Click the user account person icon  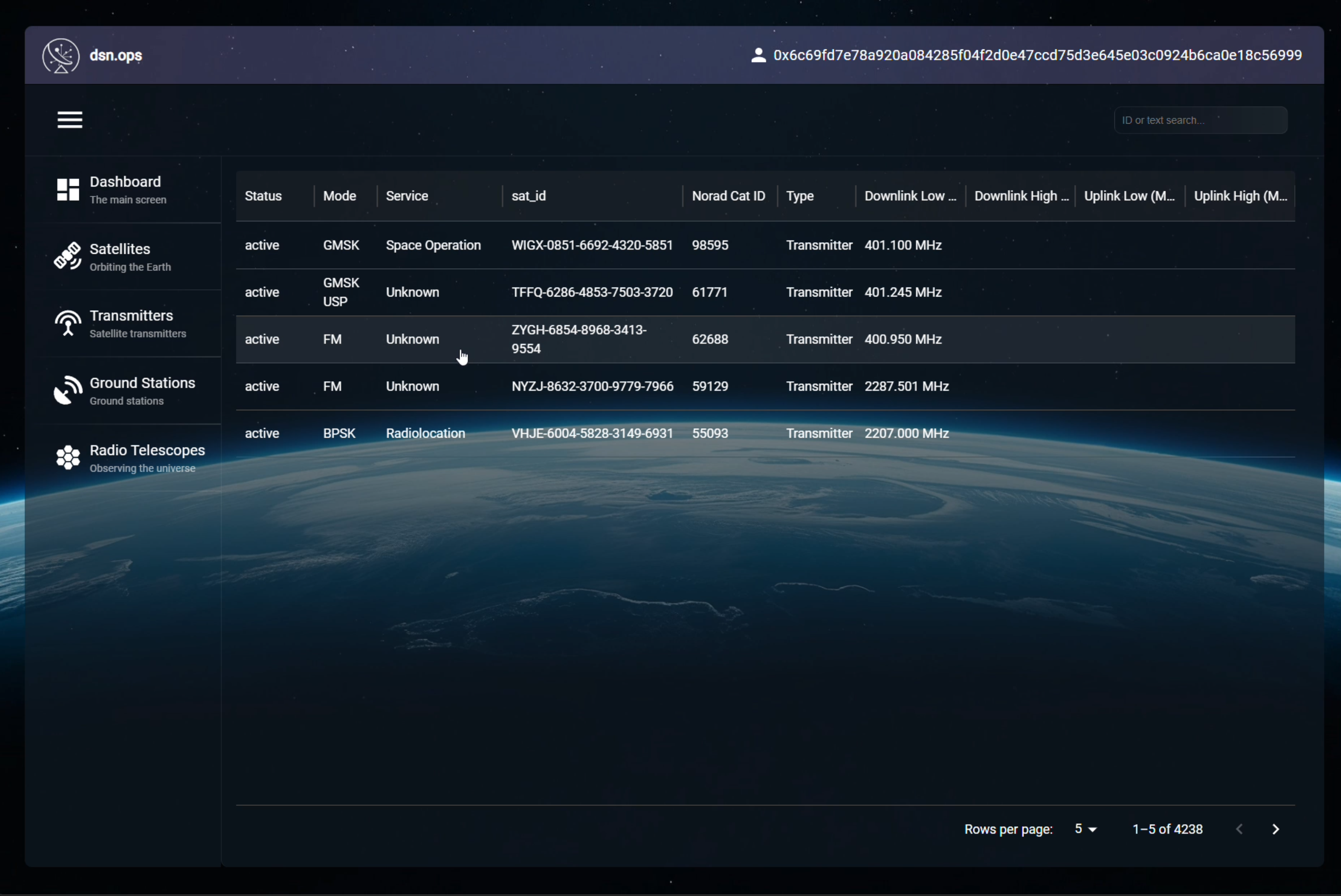pyautogui.click(x=758, y=56)
